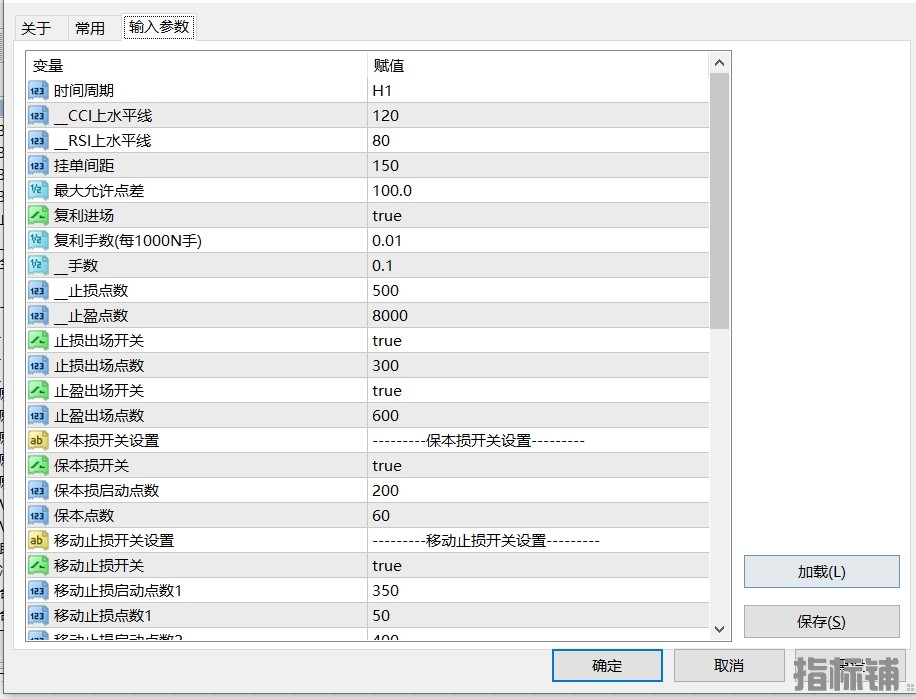Click the vertical scrollbar thumb
The width and height of the screenshot is (916, 699).
tap(719, 200)
